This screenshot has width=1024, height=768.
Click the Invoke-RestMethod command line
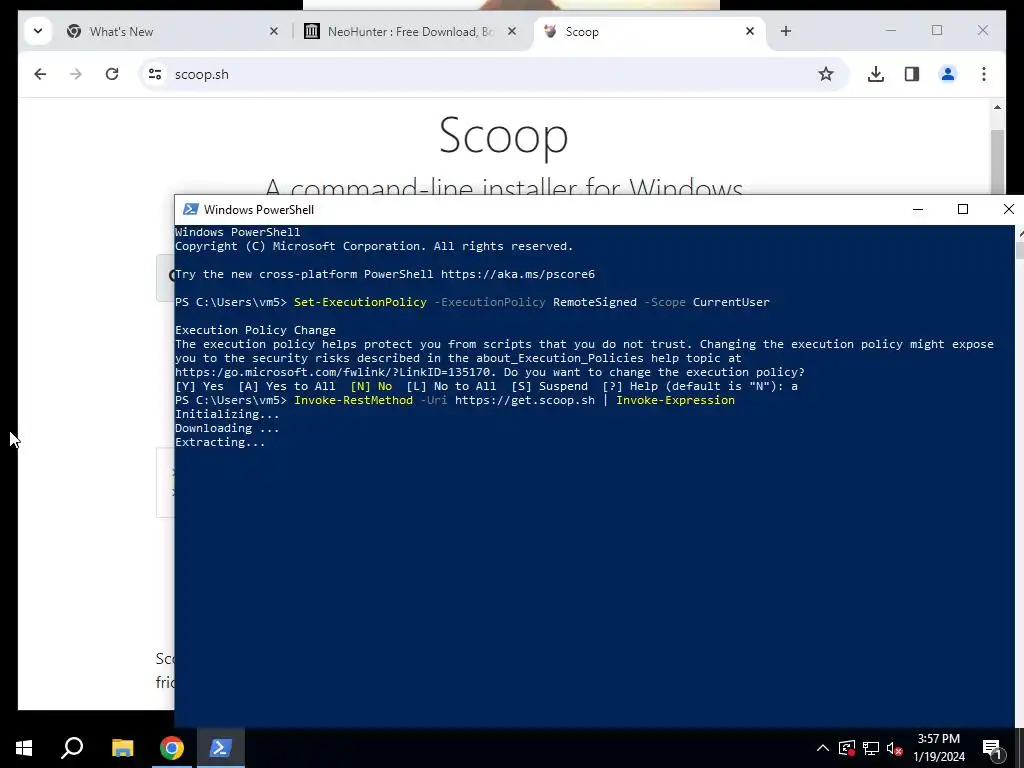[455, 400]
